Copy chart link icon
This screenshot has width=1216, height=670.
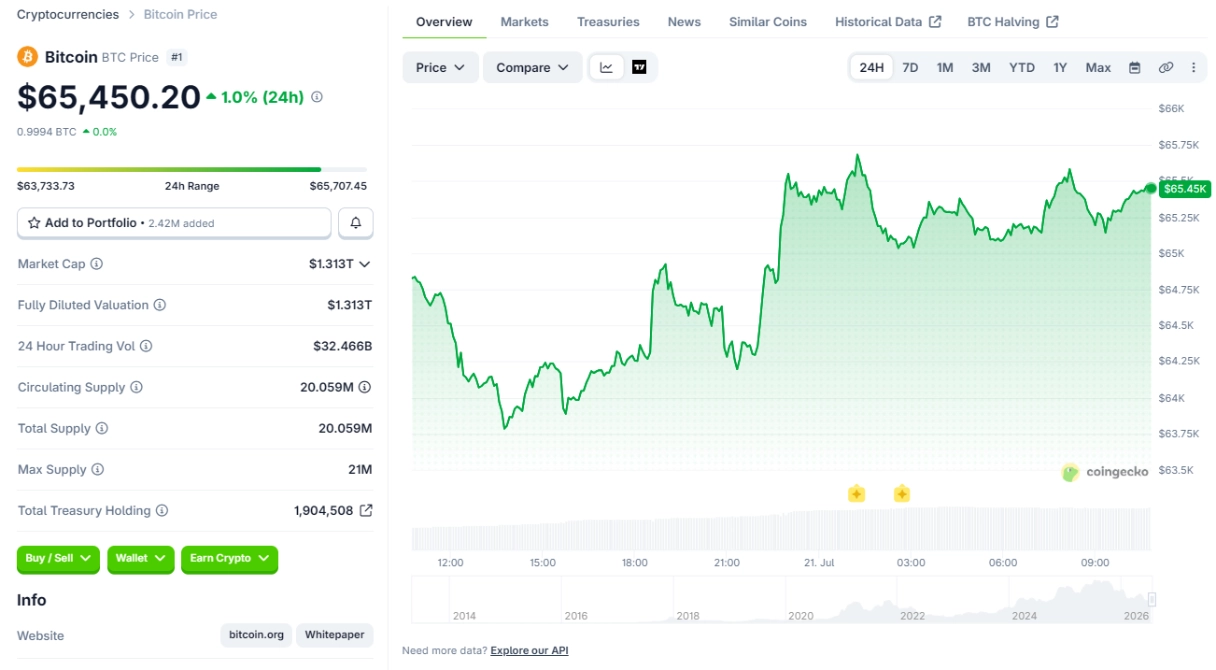pos(1165,67)
